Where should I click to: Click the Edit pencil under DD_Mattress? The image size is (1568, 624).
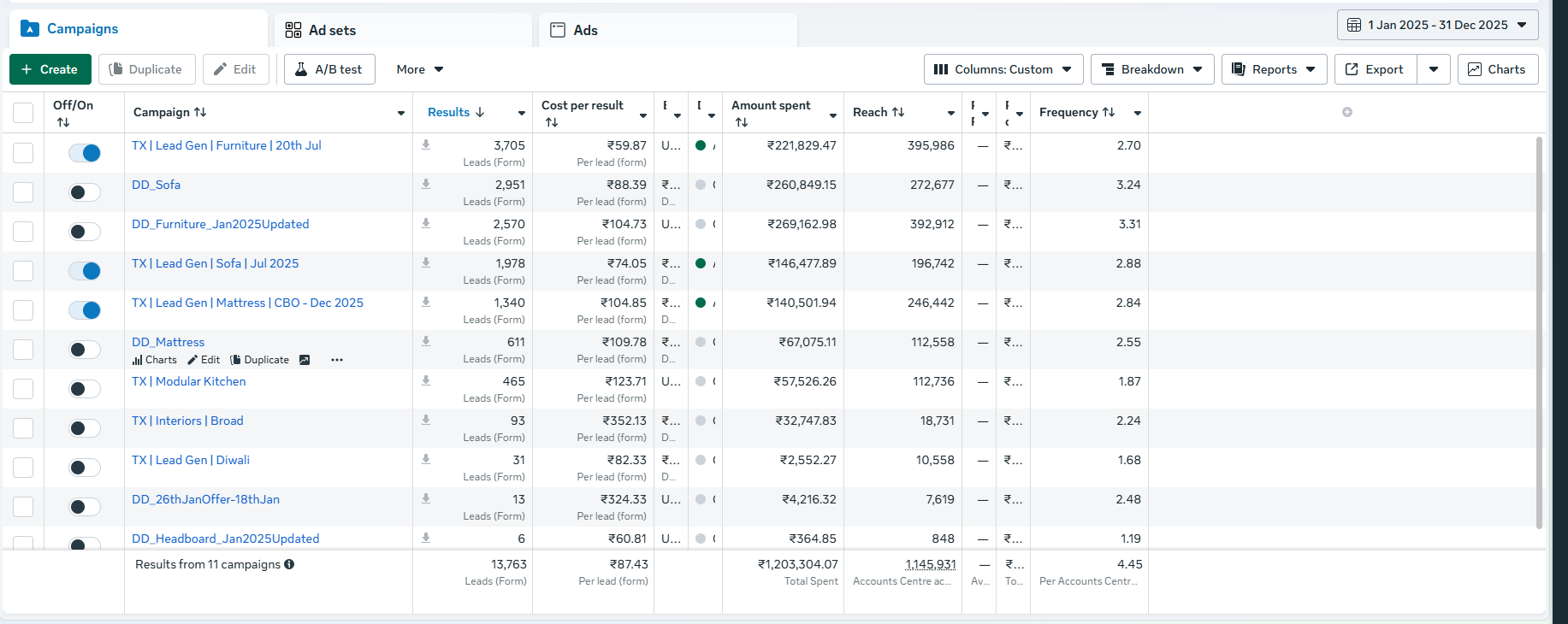[x=193, y=360]
